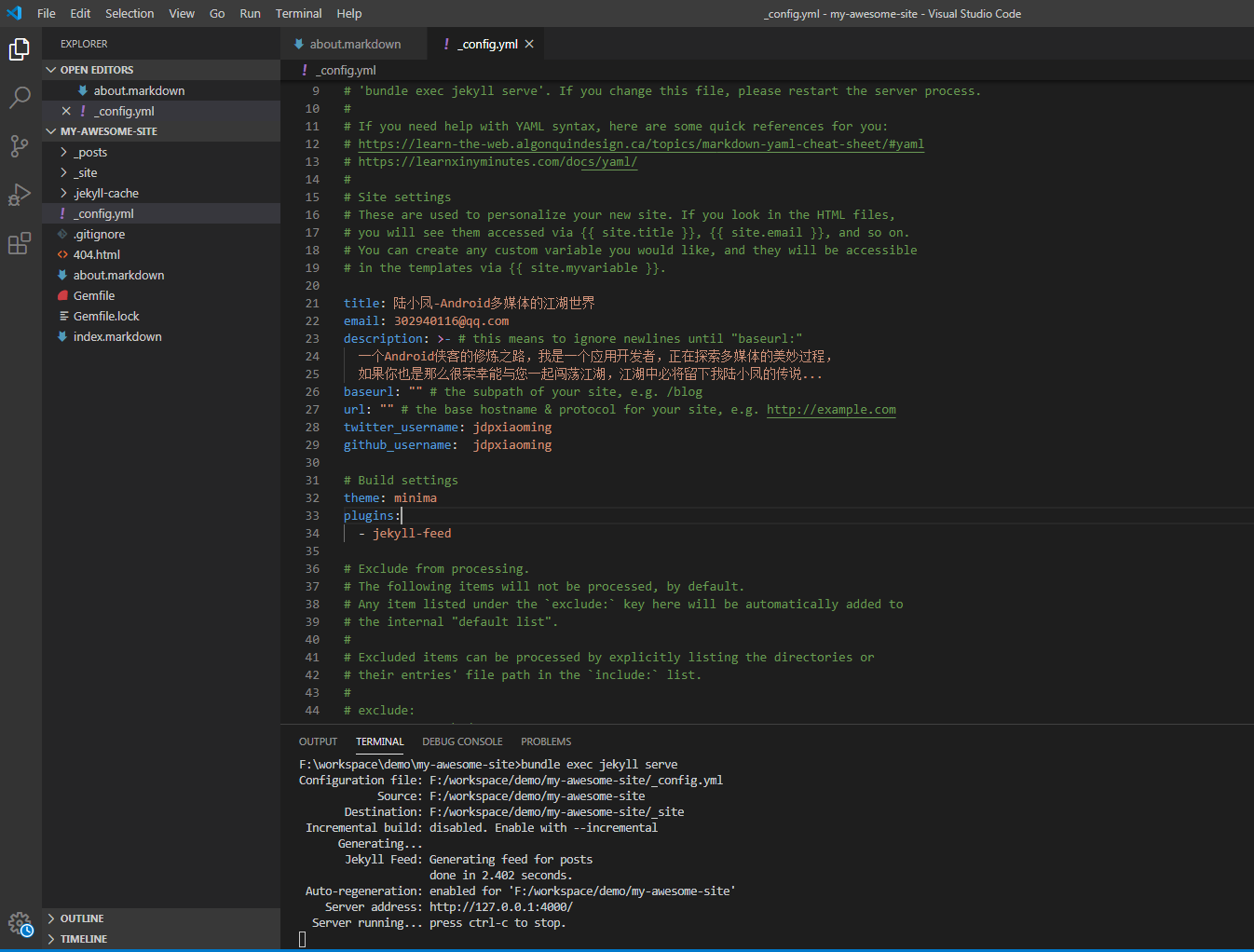Open the Terminal menu

click(x=298, y=13)
